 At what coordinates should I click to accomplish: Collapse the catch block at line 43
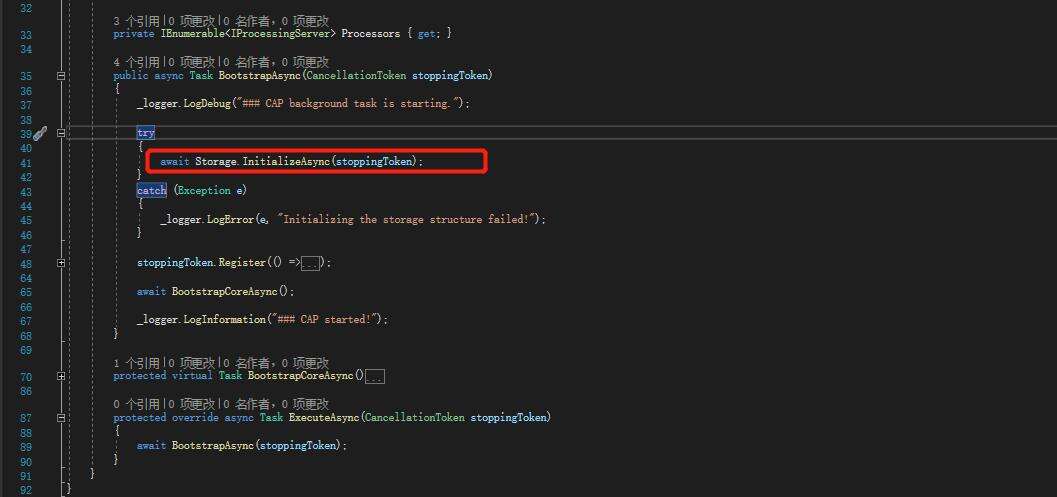(61, 190)
